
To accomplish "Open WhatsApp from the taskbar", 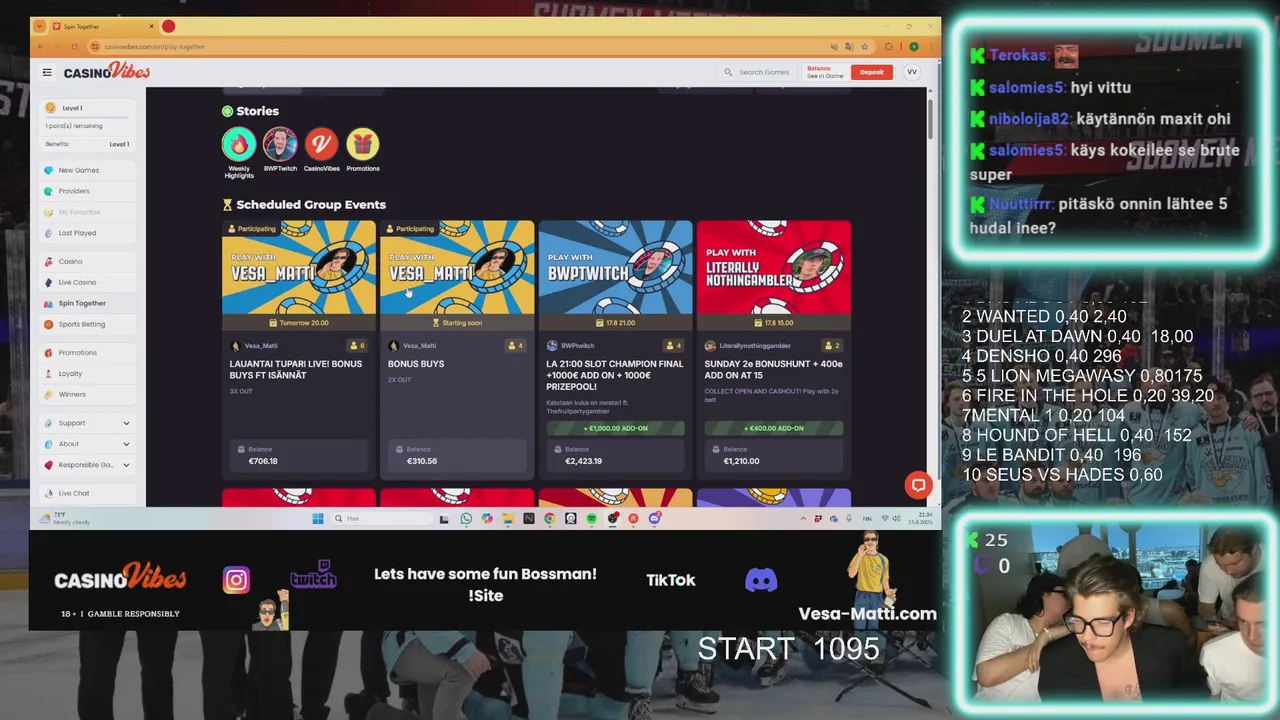I will click(466, 518).
